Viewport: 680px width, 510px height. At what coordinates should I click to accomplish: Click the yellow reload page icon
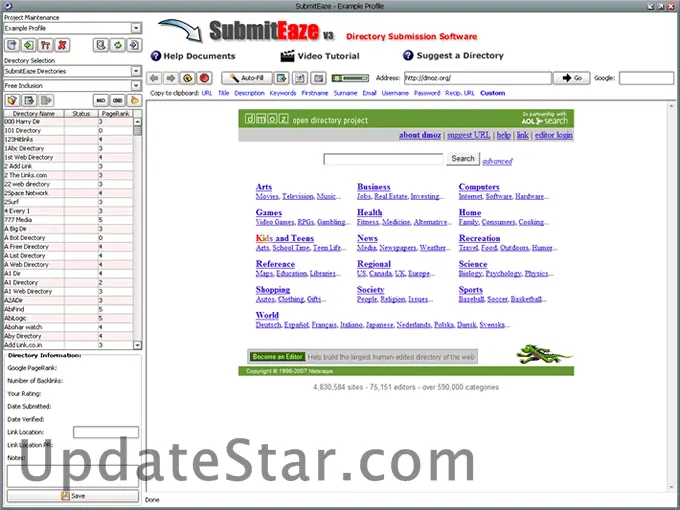[x=187, y=78]
